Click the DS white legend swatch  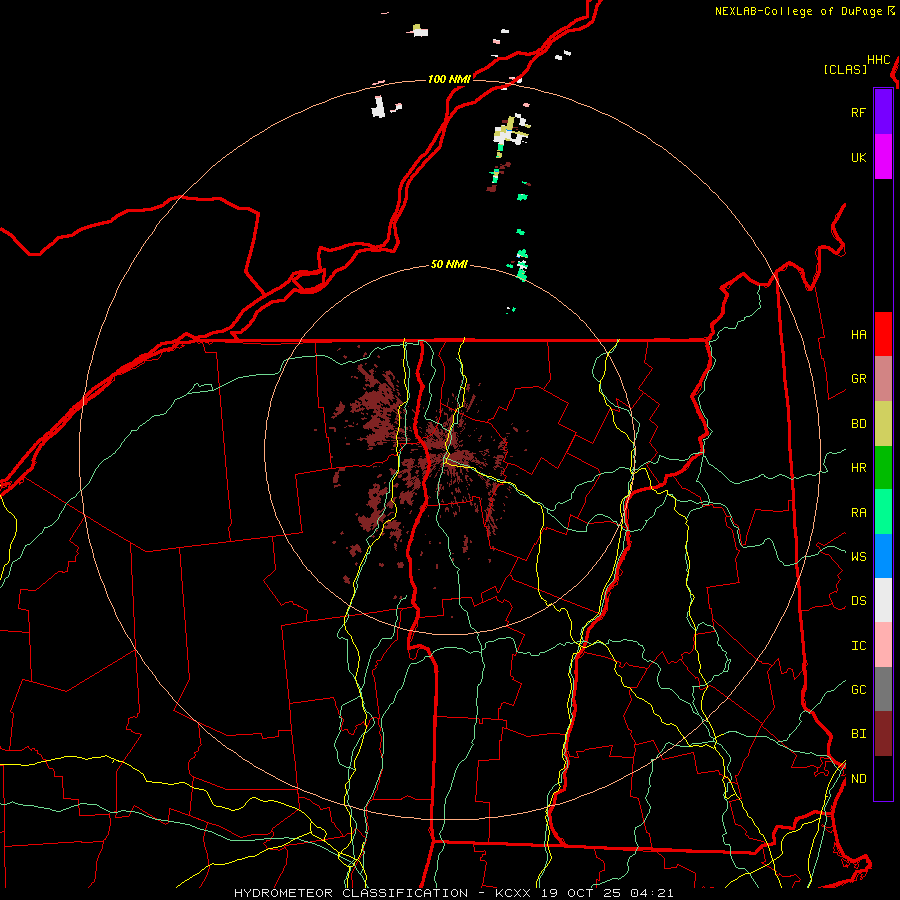coord(883,600)
